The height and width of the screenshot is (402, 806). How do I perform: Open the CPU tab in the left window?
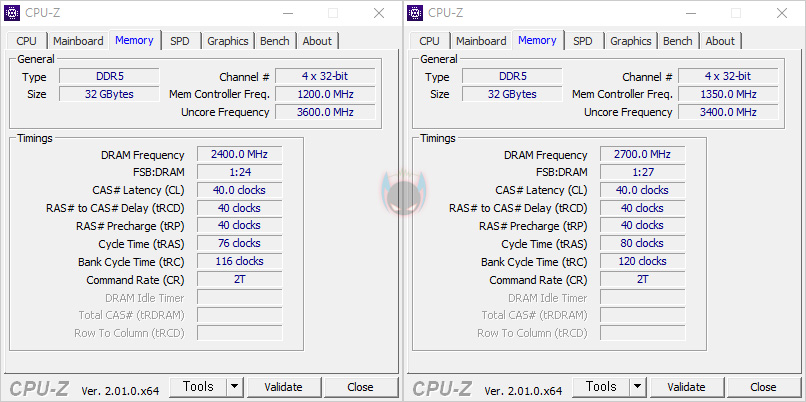coord(26,41)
